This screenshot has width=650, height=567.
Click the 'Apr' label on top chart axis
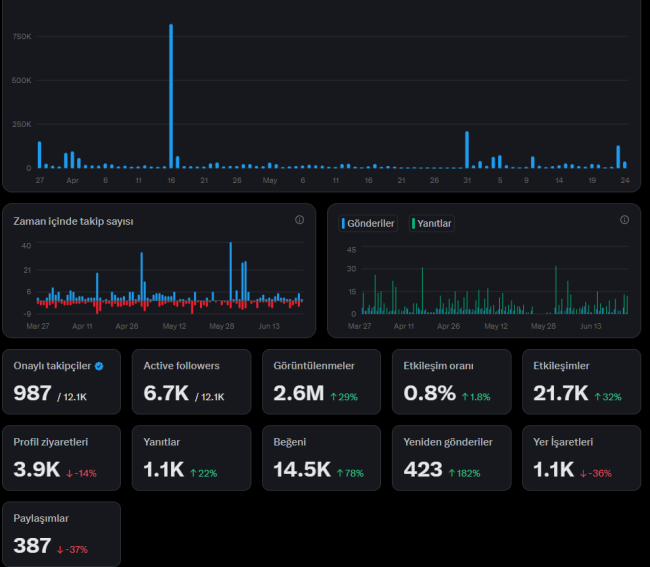pos(73,180)
